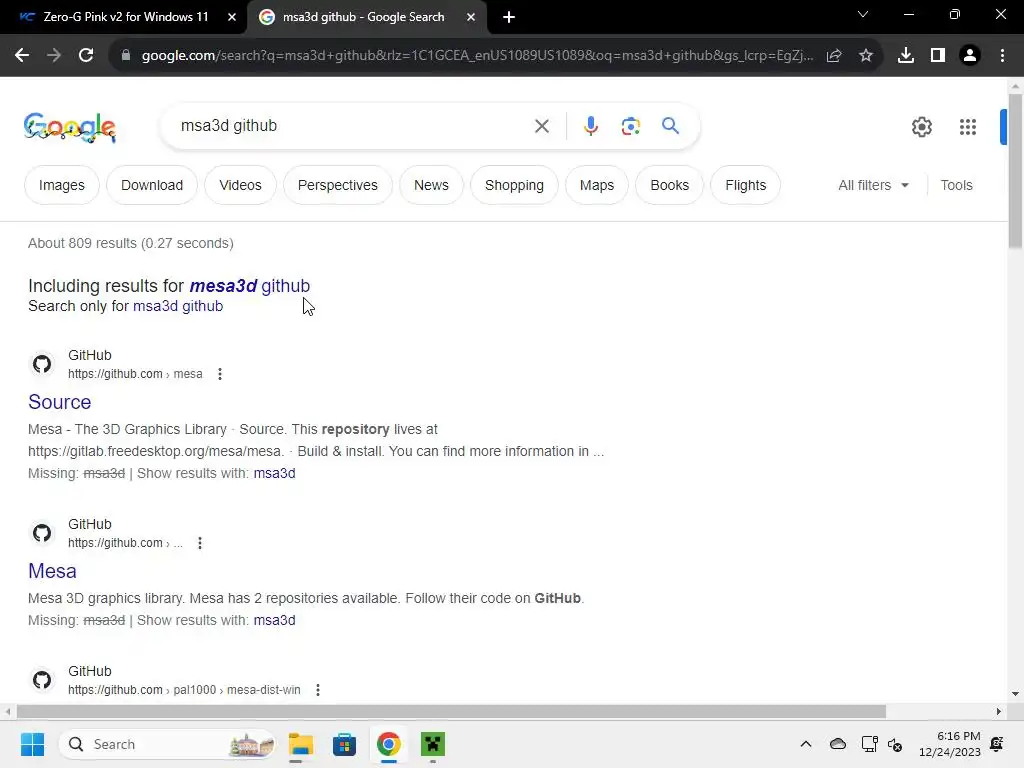Filter results by News

point(431,185)
